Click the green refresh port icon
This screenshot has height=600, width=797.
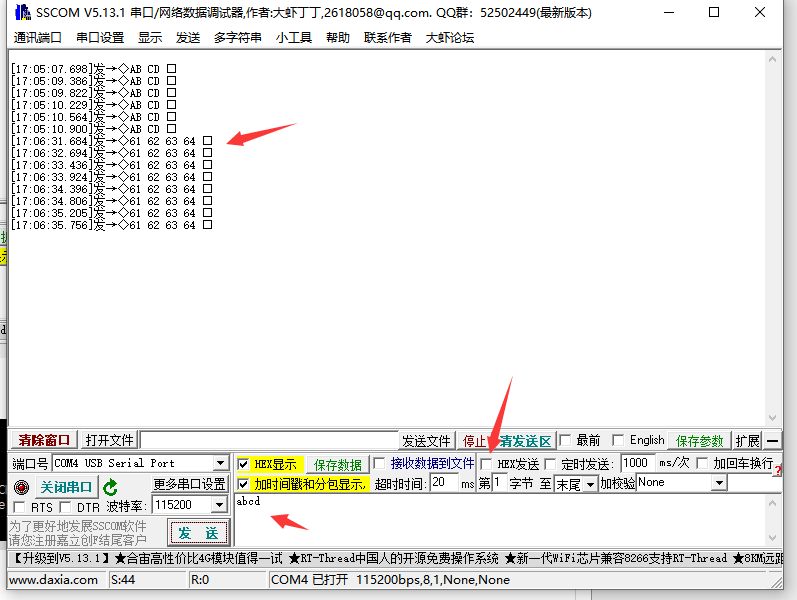pos(110,487)
